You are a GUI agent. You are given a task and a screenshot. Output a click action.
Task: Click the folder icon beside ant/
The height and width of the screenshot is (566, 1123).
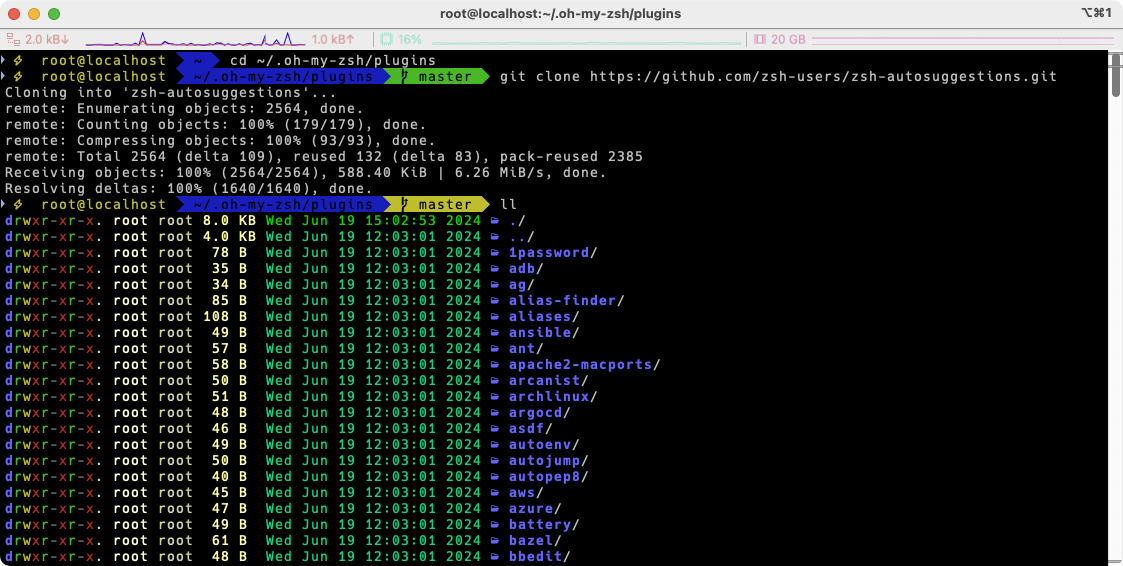pyautogui.click(x=495, y=348)
